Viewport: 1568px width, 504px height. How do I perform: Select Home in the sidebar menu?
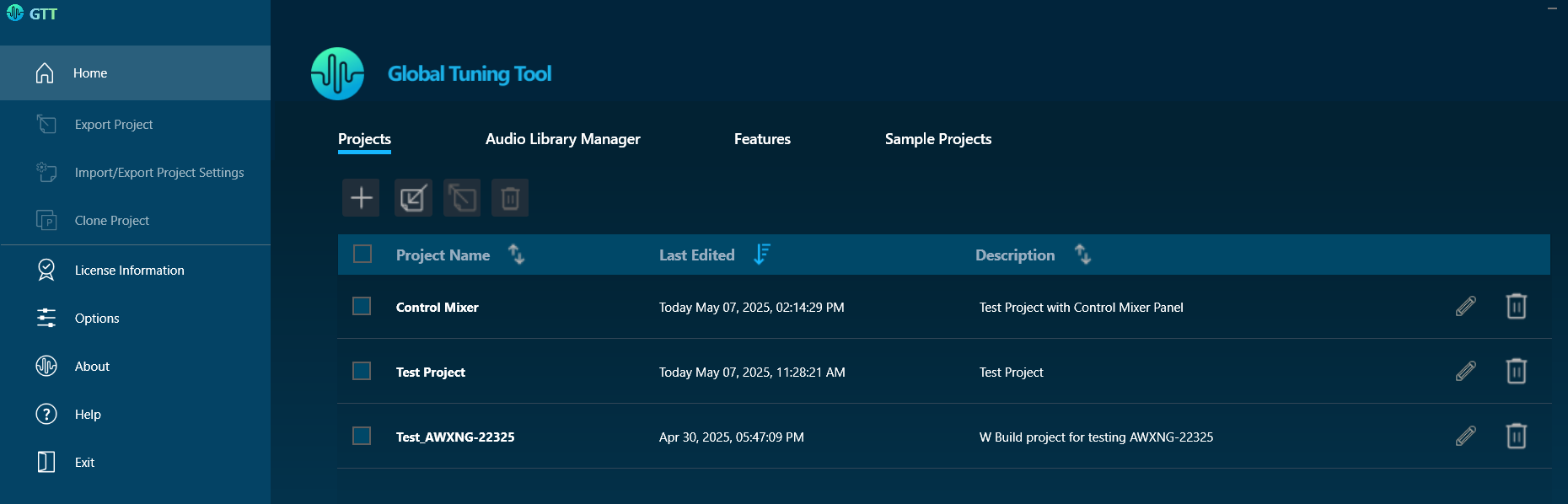click(135, 73)
